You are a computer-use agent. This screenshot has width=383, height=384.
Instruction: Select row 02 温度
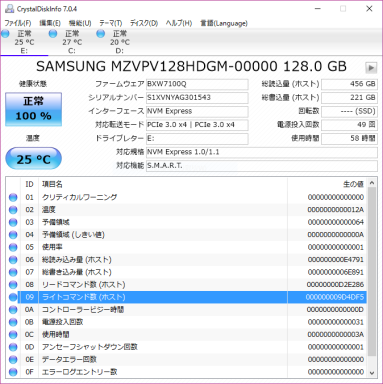186,210
